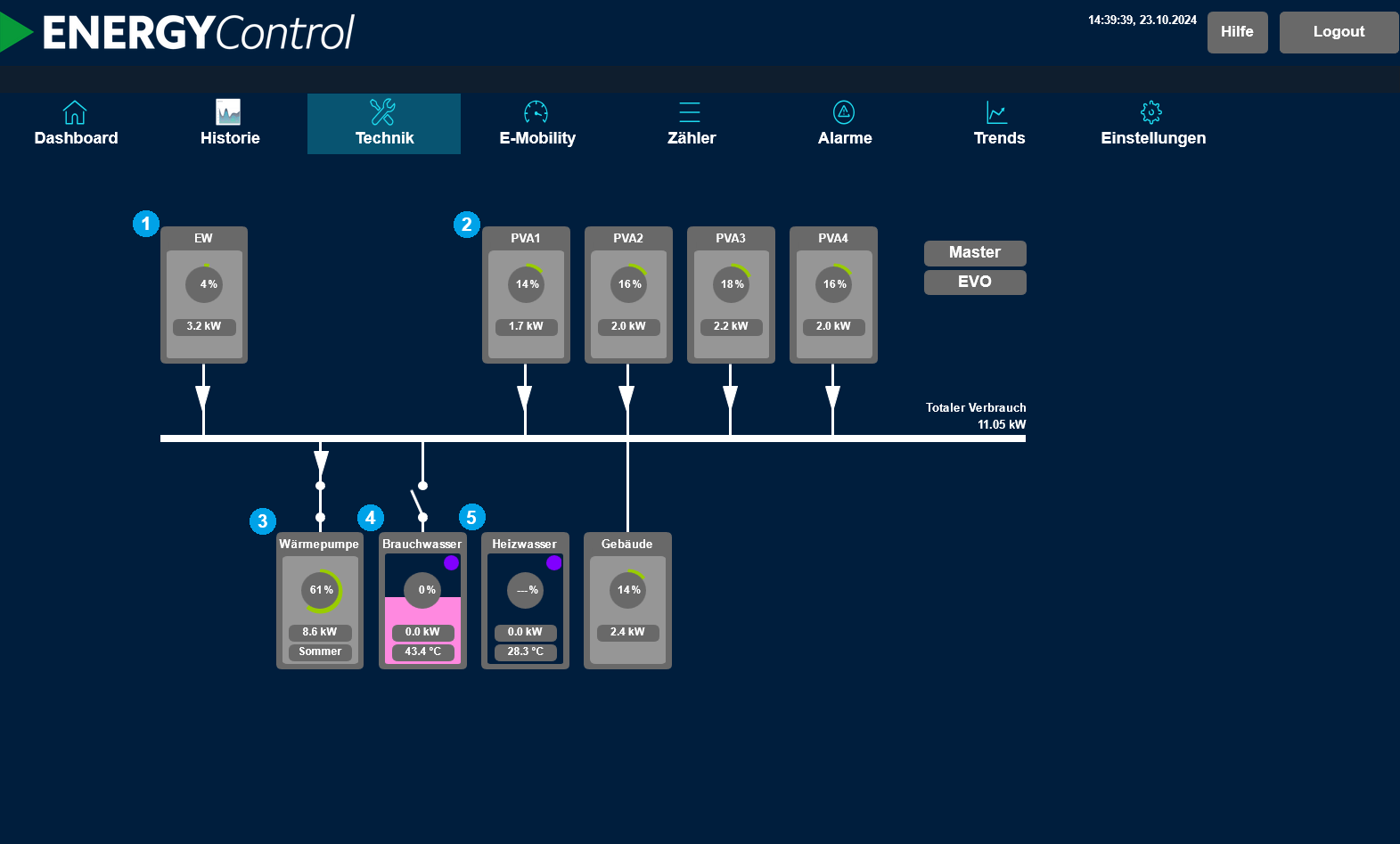Open the Alarme tab label
The width and height of the screenshot is (1400, 844).
(x=845, y=138)
